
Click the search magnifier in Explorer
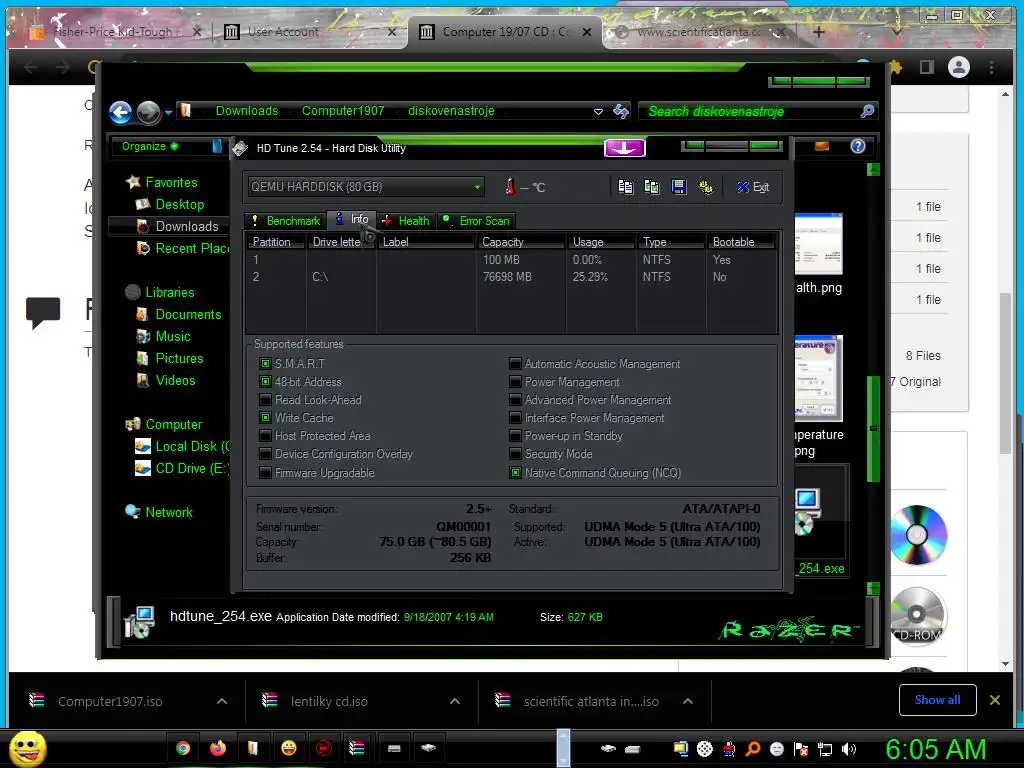tap(867, 111)
